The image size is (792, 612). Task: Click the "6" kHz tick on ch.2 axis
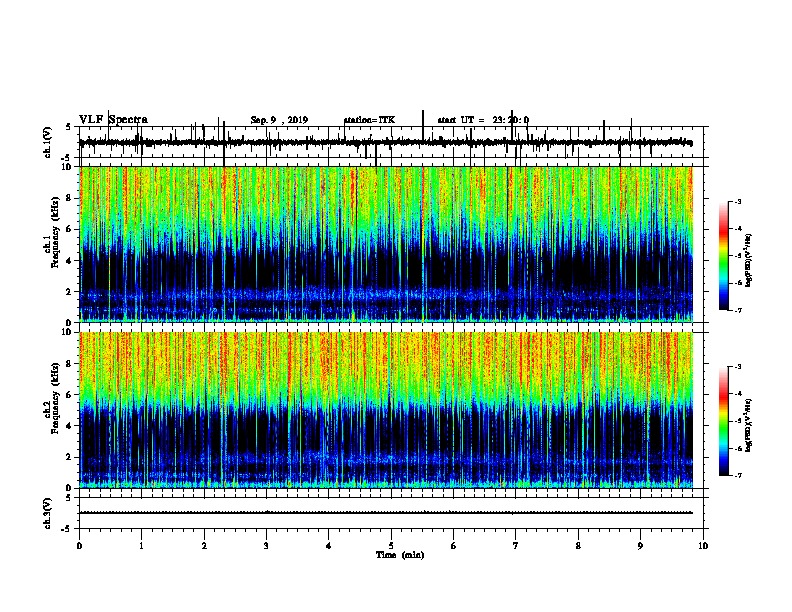tap(70, 394)
